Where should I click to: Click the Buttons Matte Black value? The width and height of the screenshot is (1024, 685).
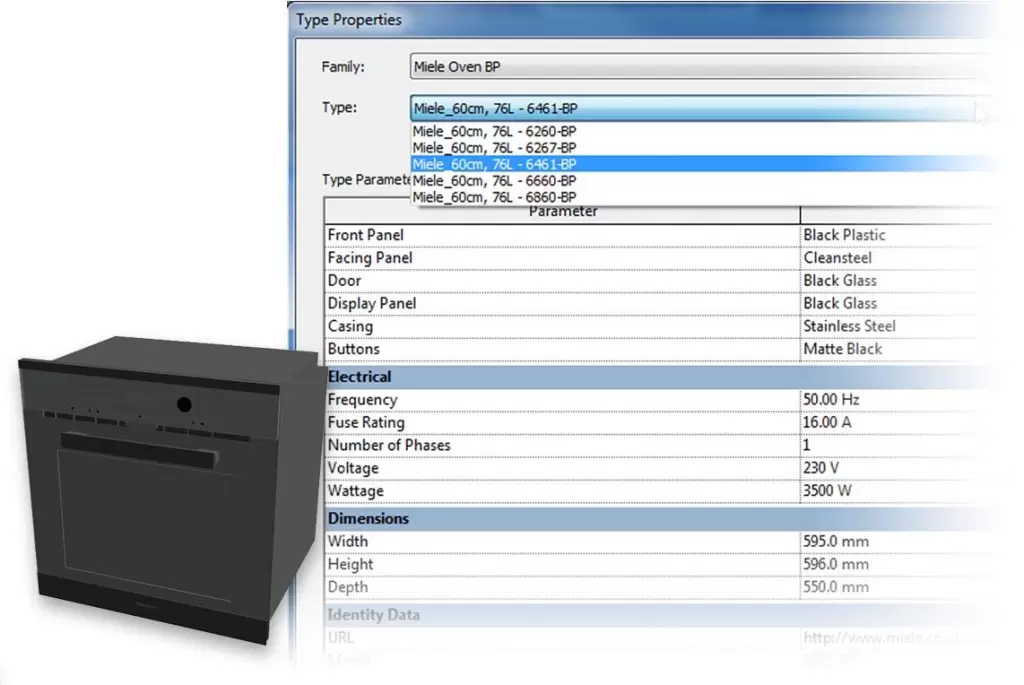tap(842, 349)
